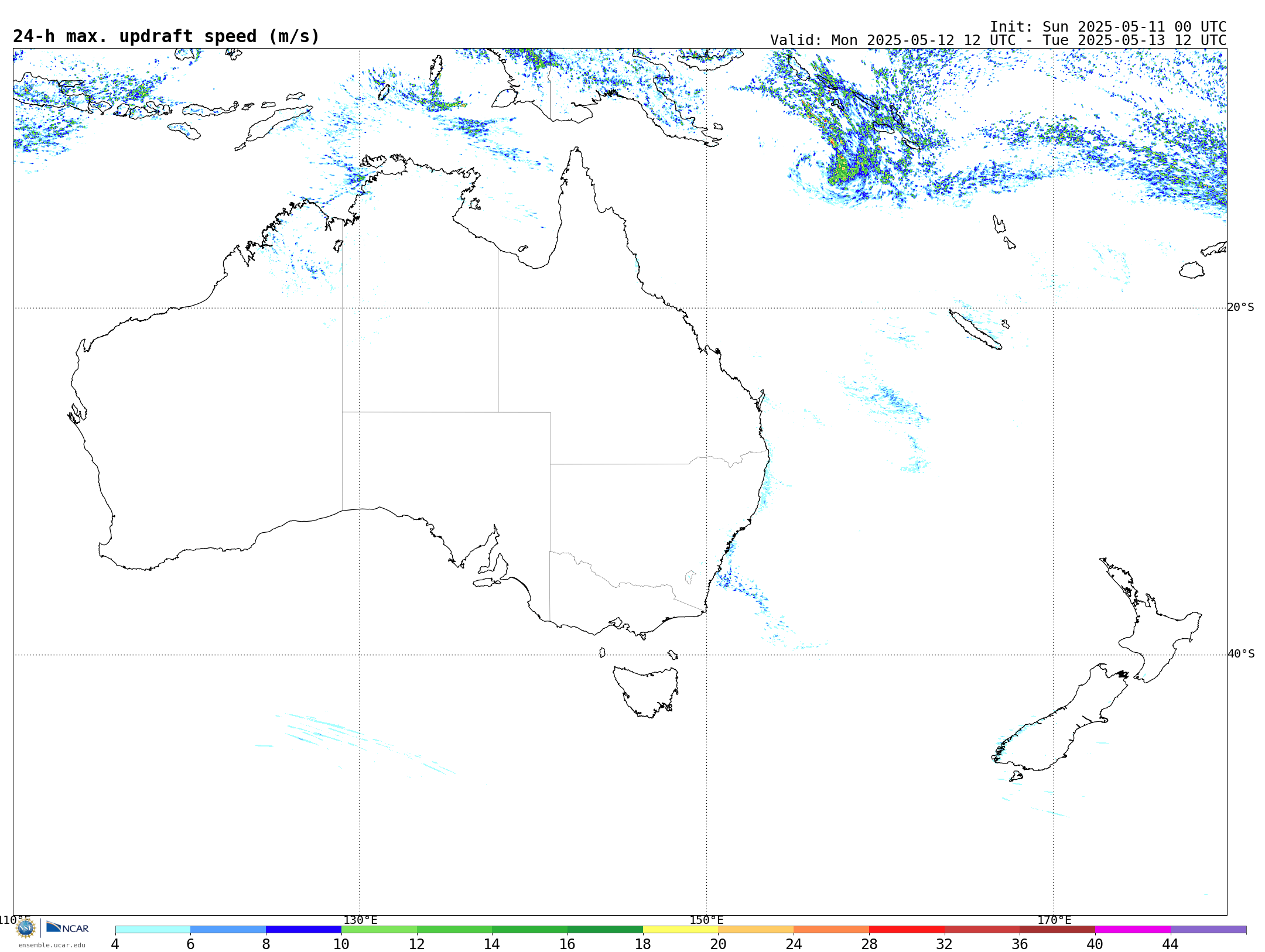Click the "Init: Sun 2025-05-11 00 UTC" text
Screen dimensions: 1265x952
click(1108, 27)
